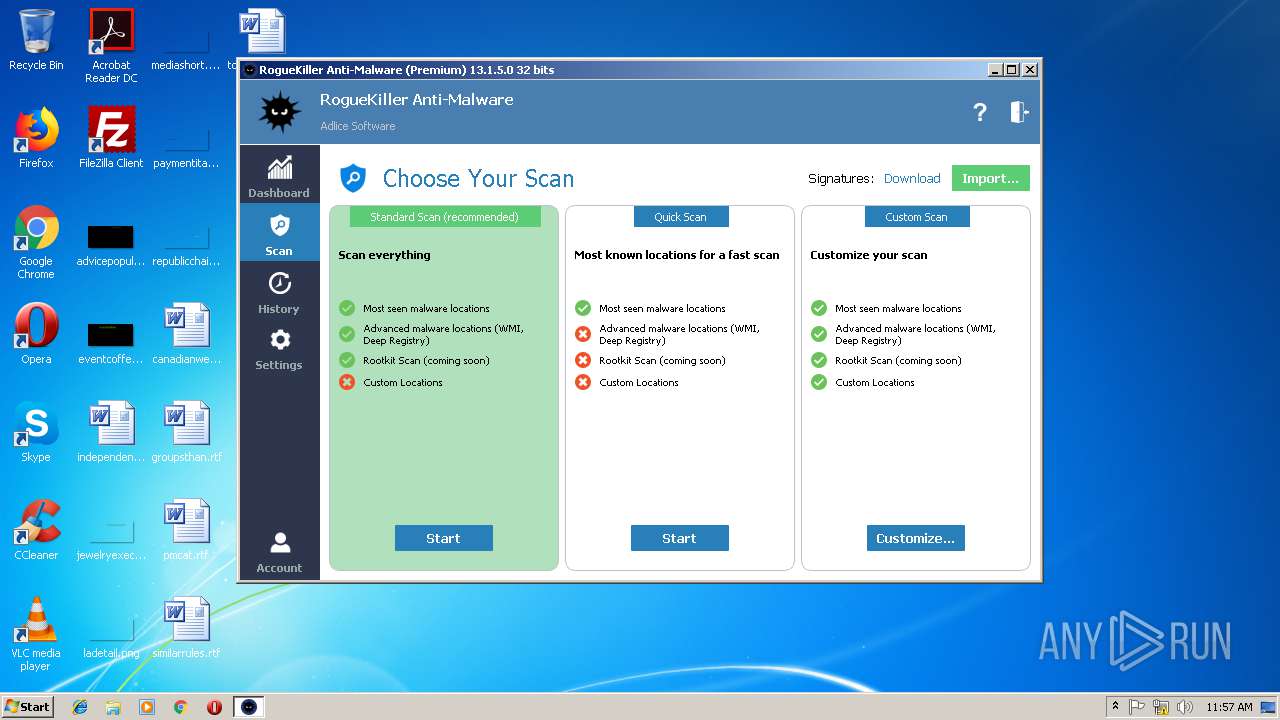Open FileZilla Client desktop shortcut
Image resolution: width=1280 pixels, height=720 pixels.
coord(111,138)
